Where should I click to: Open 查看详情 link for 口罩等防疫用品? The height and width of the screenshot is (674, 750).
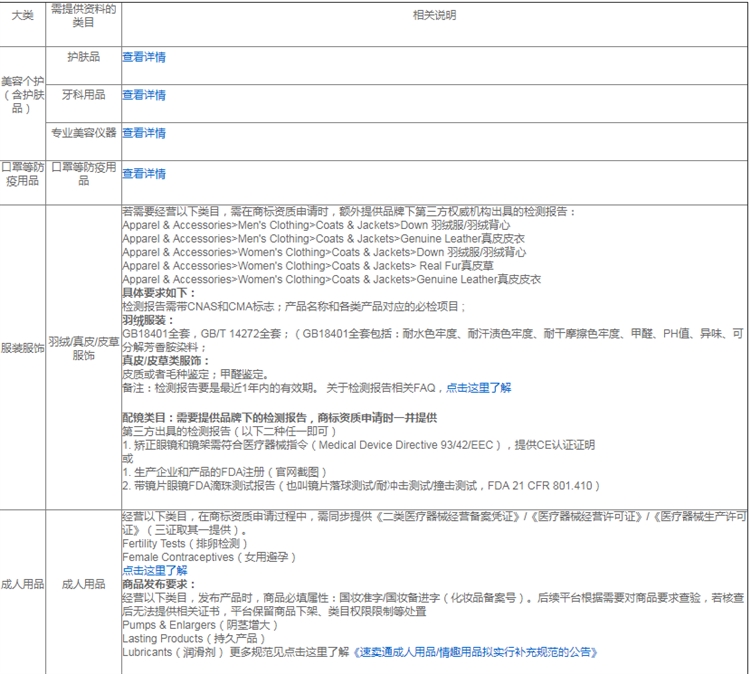pos(144,173)
